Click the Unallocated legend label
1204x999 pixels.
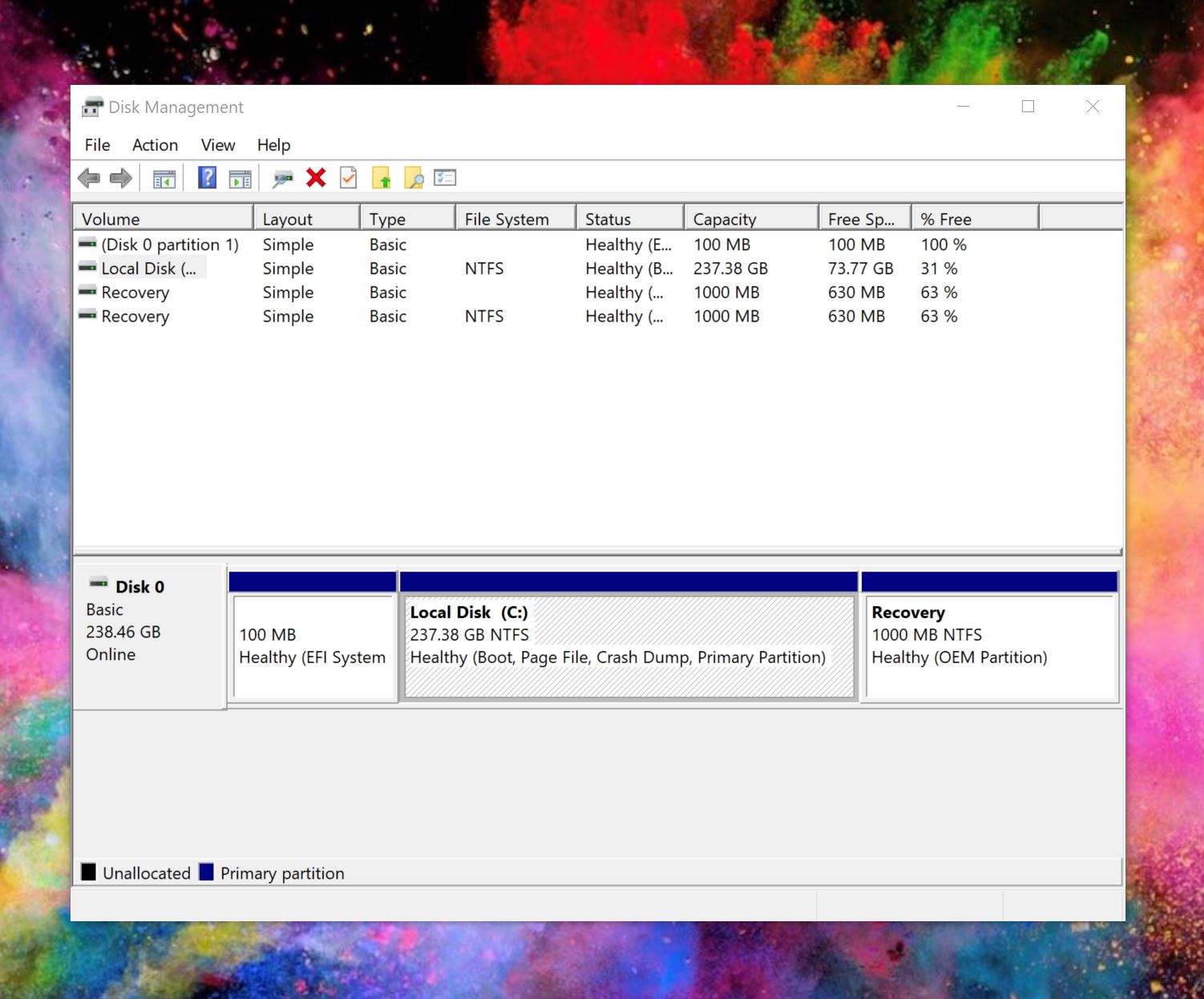coord(147,873)
